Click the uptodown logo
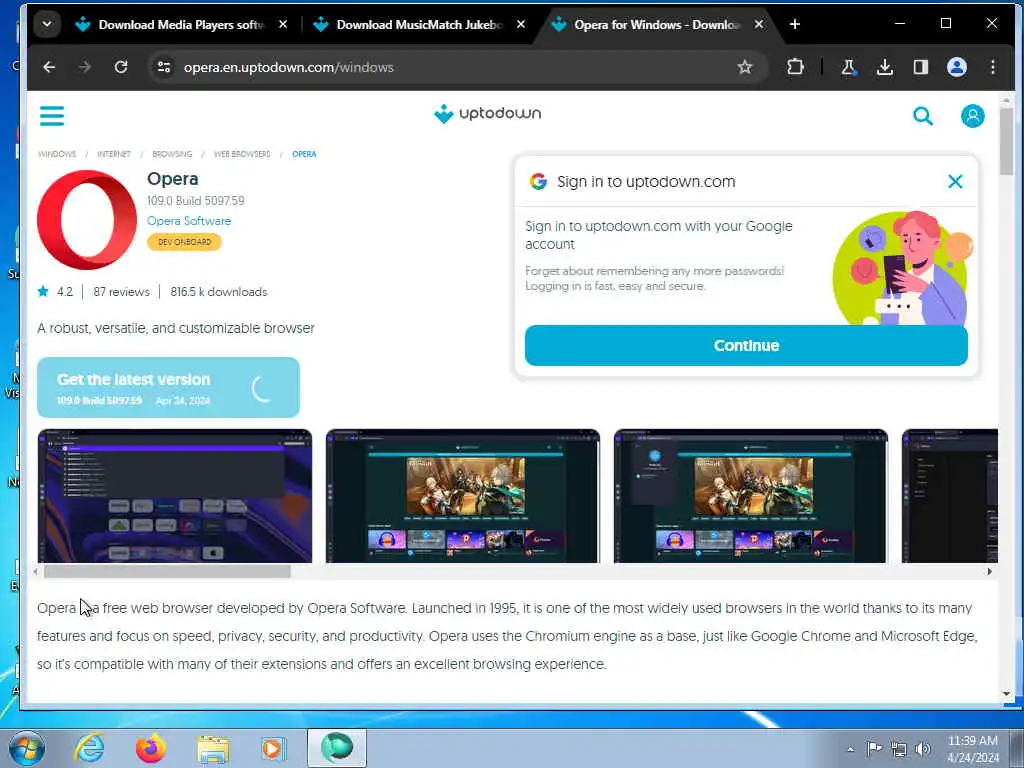The width and height of the screenshot is (1024, 768). click(x=487, y=114)
